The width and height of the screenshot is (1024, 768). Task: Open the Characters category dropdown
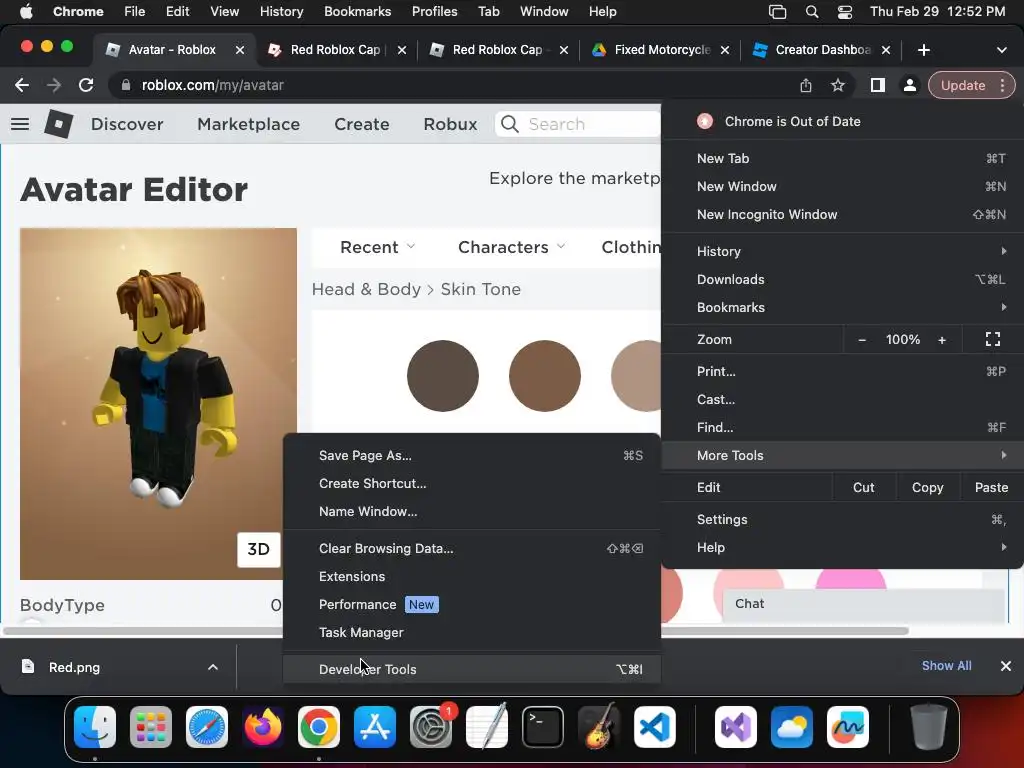(x=511, y=247)
